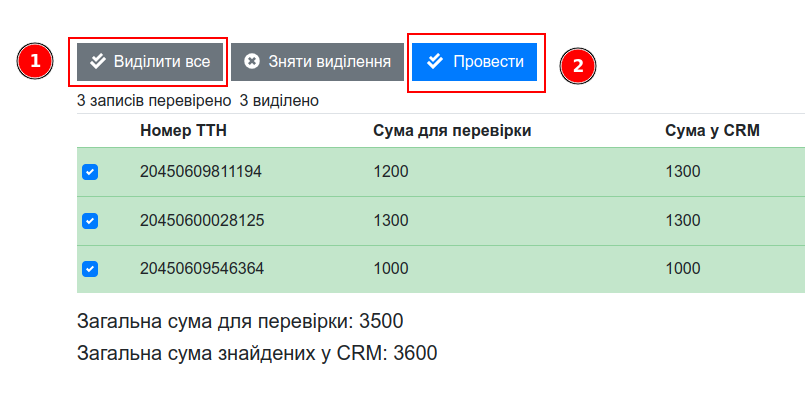Screen dimensions: 805x400
Task: Click the Сума у CRM column header
Action: (713, 130)
